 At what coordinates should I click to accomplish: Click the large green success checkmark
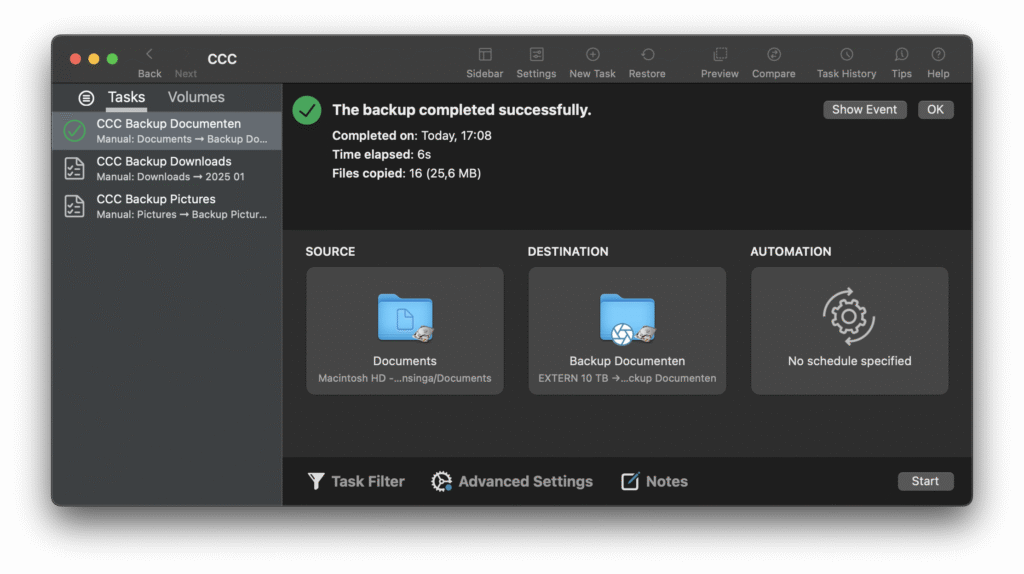pyautogui.click(x=307, y=110)
